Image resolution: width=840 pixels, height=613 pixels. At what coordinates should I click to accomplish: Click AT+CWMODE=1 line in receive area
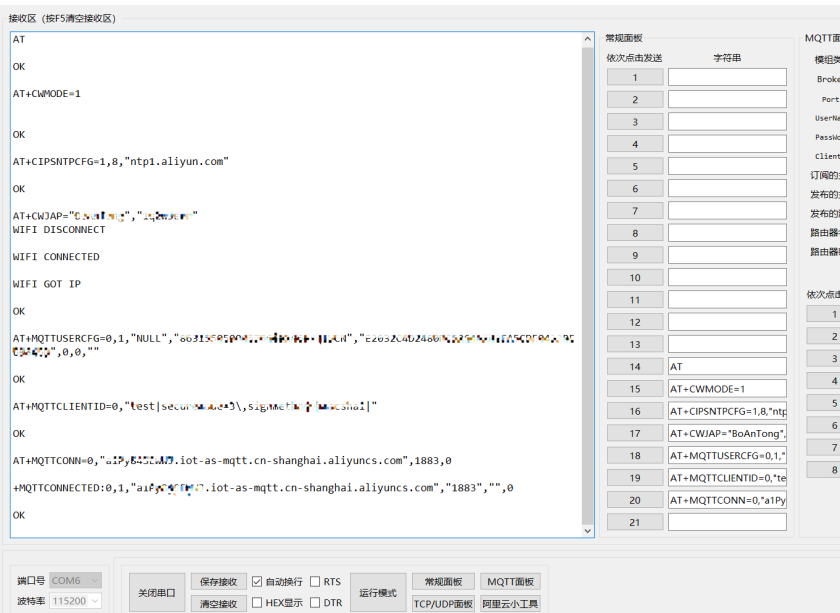[x=47, y=94]
